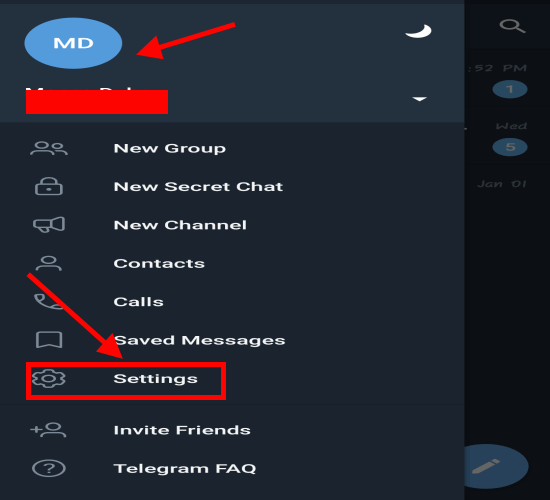Select New Secret Chat menu entry

tap(232, 186)
